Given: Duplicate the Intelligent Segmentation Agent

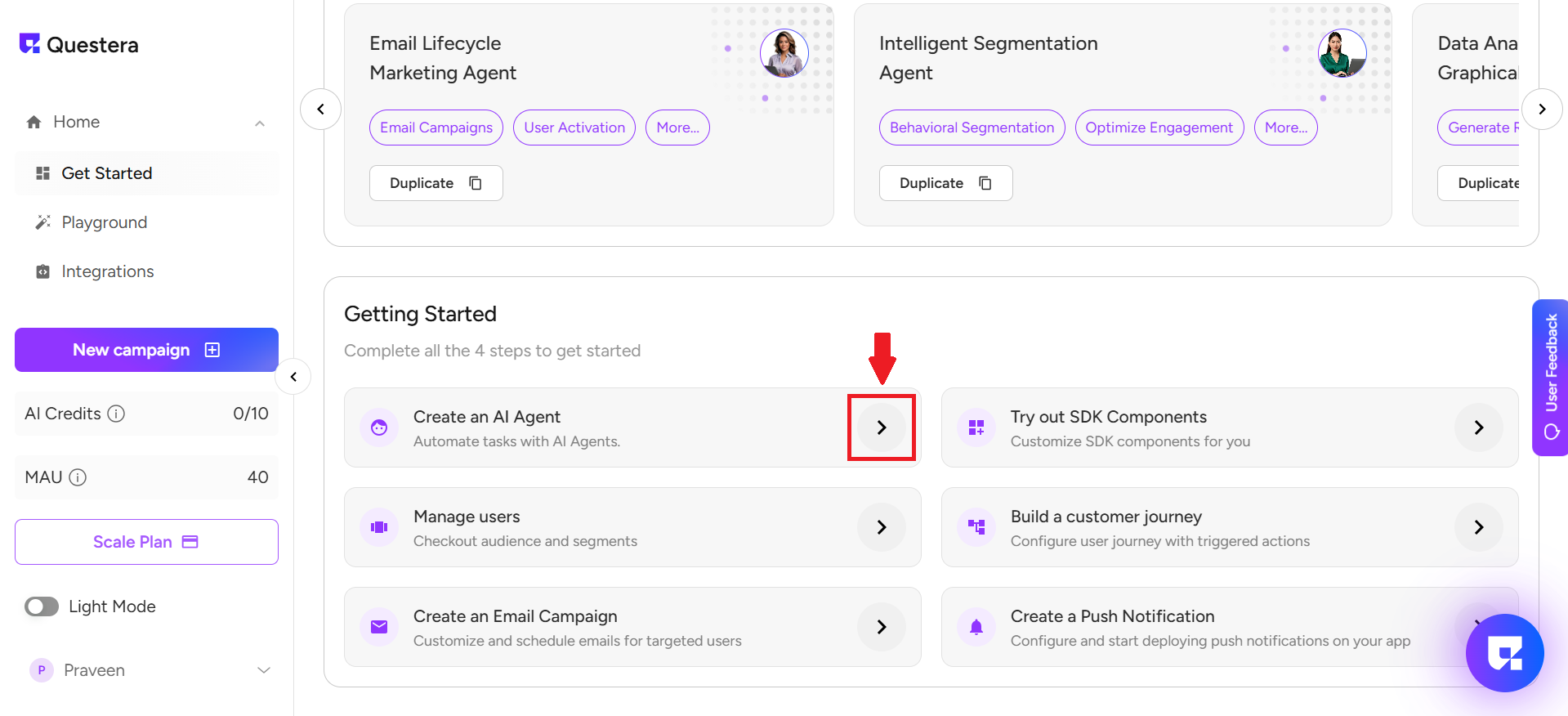Looking at the screenshot, I should (945, 183).
